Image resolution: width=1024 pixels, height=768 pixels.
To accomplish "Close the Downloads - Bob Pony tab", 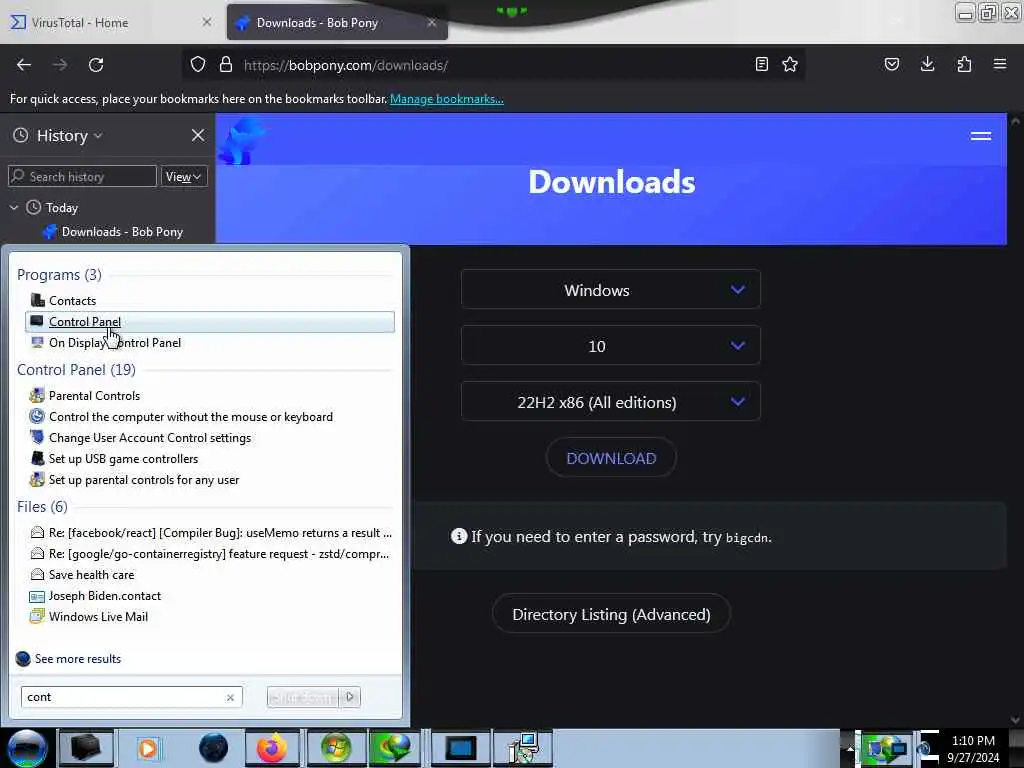I will point(432,22).
